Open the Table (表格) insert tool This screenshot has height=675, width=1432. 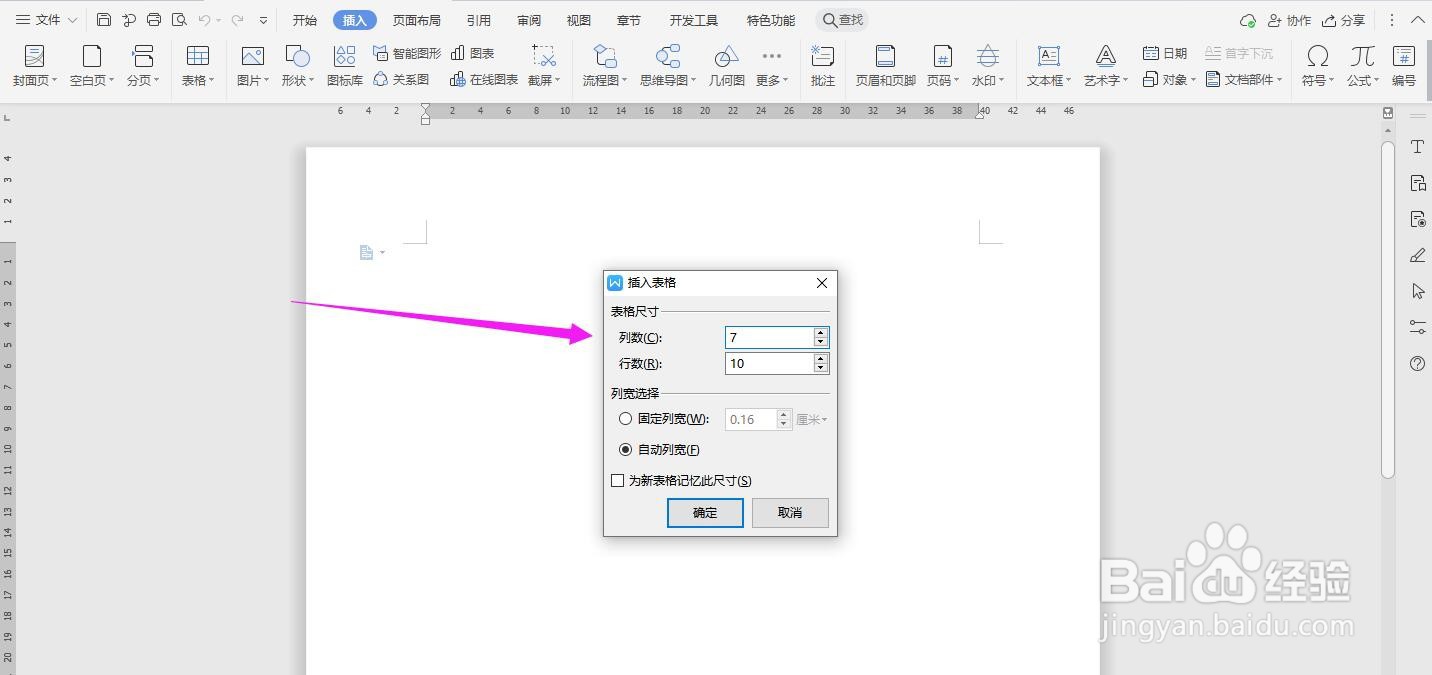[x=198, y=66]
